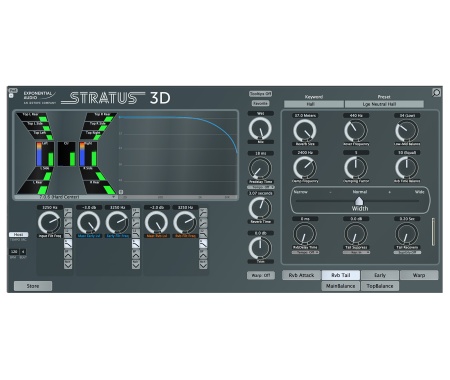The height and width of the screenshot is (380, 450).
Task: Toggle the Favorite button
Action: pyautogui.click(x=260, y=103)
